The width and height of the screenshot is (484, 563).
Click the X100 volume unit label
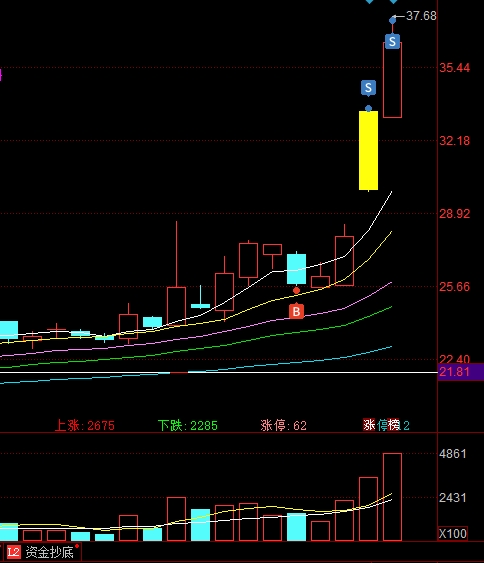click(x=453, y=534)
